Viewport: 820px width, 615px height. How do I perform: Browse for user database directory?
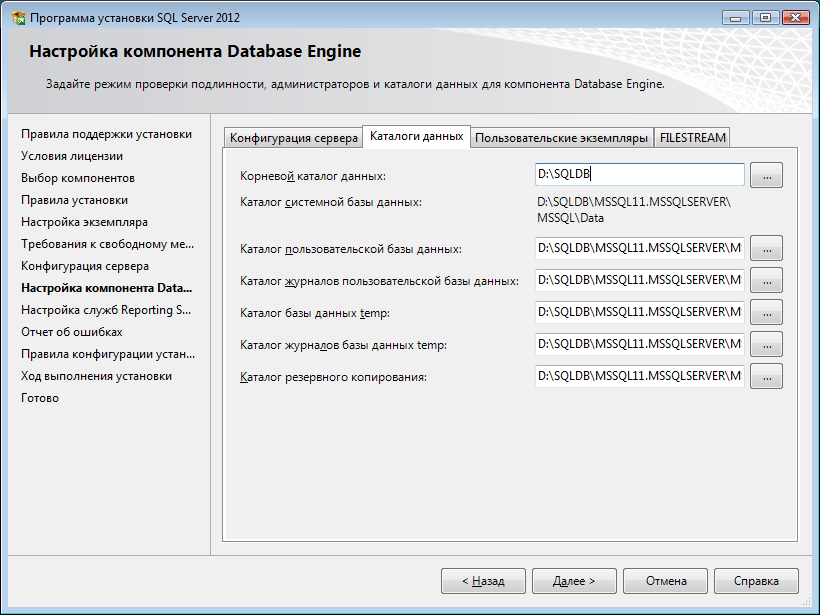click(x=766, y=248)
